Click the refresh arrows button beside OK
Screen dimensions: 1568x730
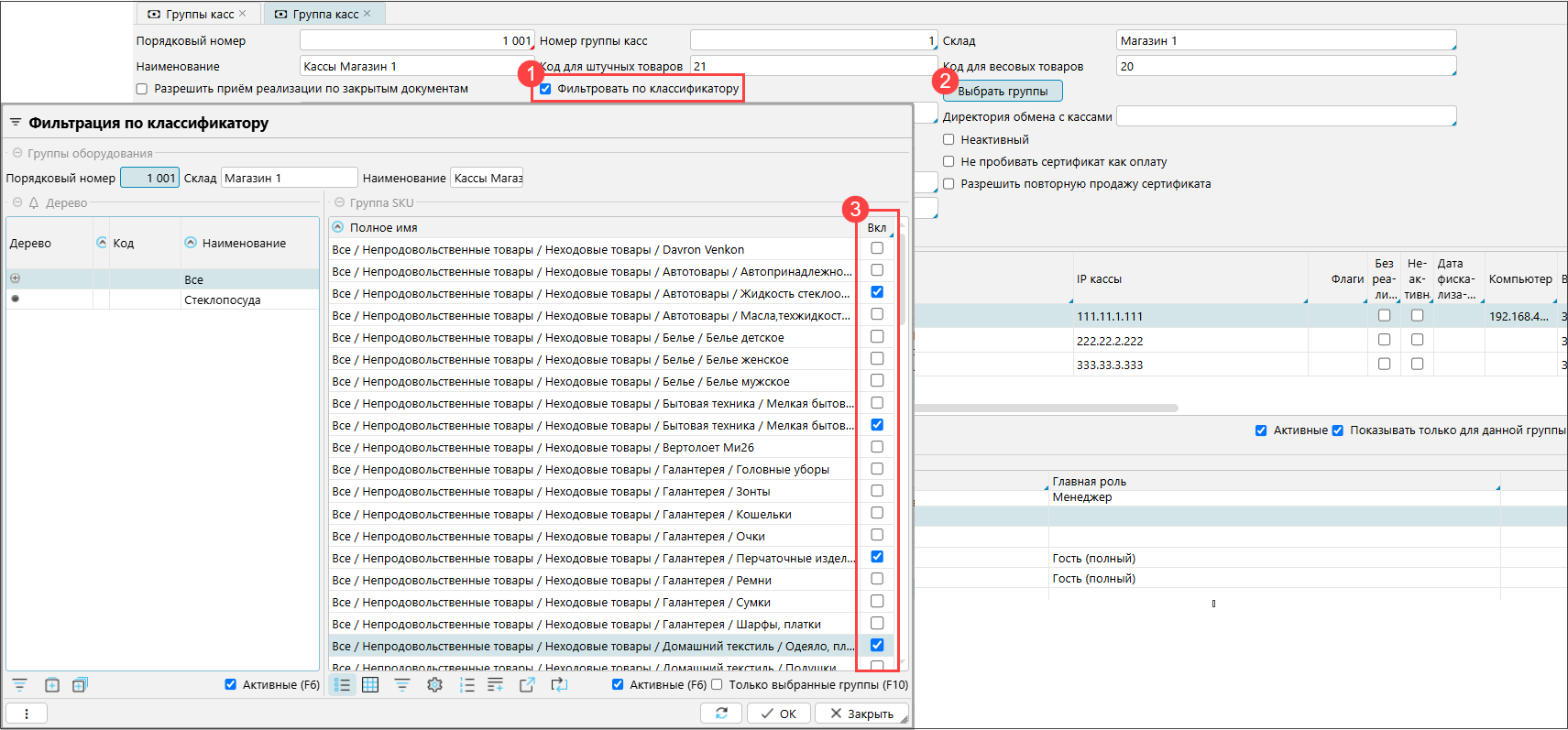click(721, 714)
